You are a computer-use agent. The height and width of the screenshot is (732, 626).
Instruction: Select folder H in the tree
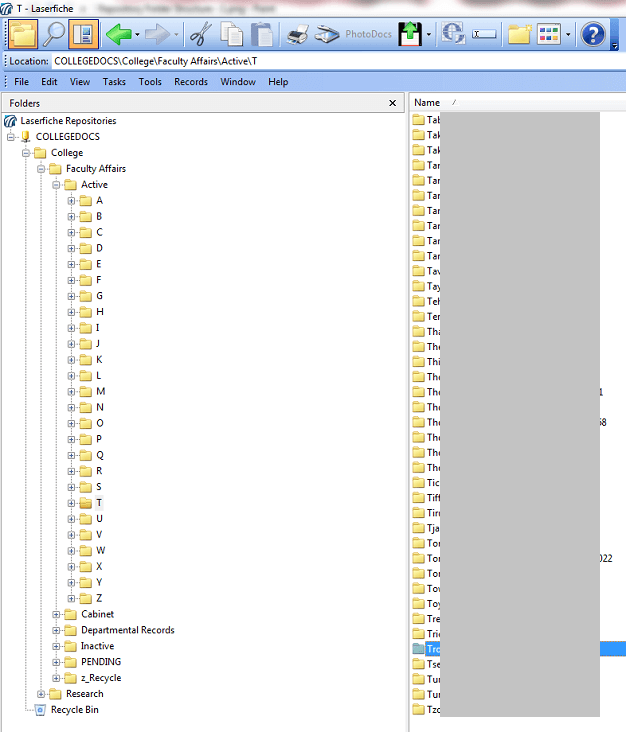100,311
